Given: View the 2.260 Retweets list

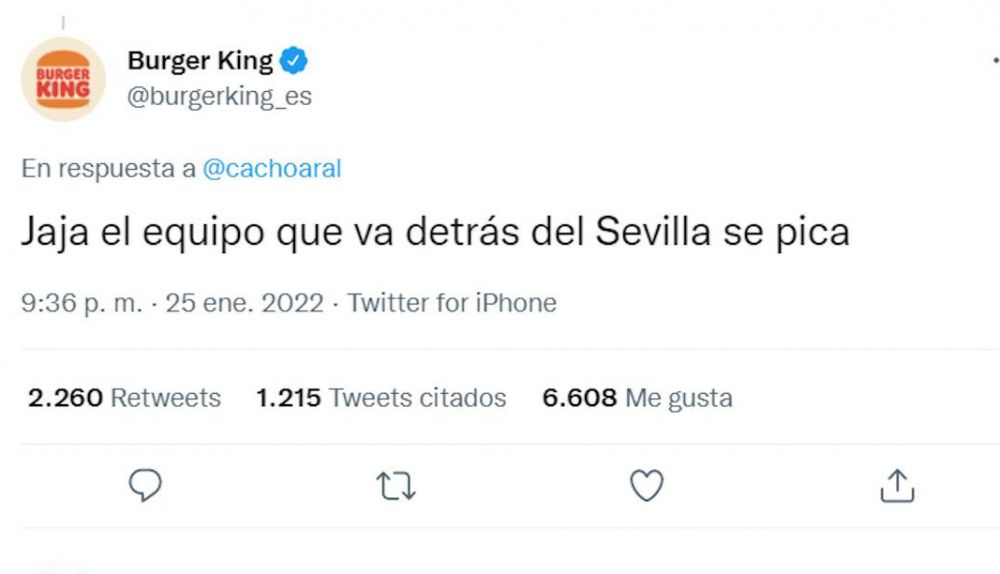Looking at the screenshot, I should point(125,398).
